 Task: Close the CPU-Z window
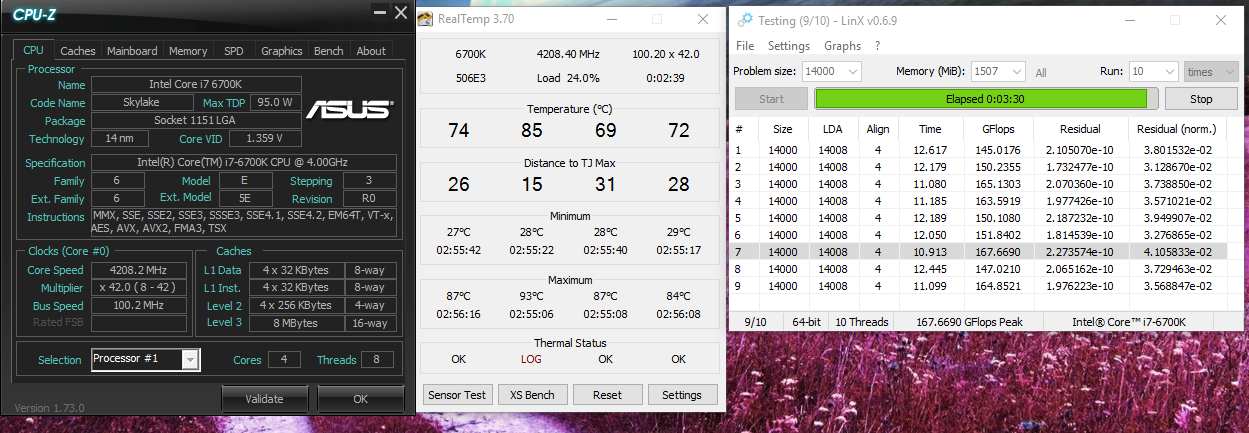400,13
